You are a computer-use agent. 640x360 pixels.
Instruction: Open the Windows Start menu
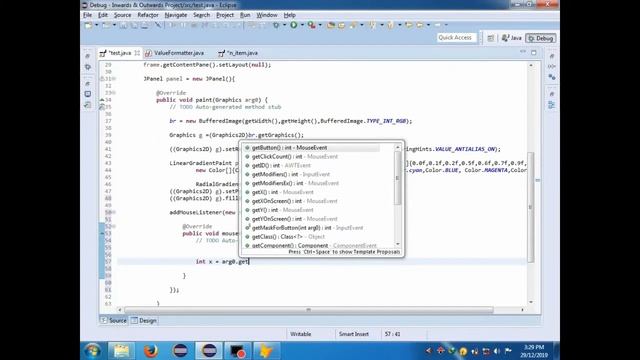tap(93, 351)
